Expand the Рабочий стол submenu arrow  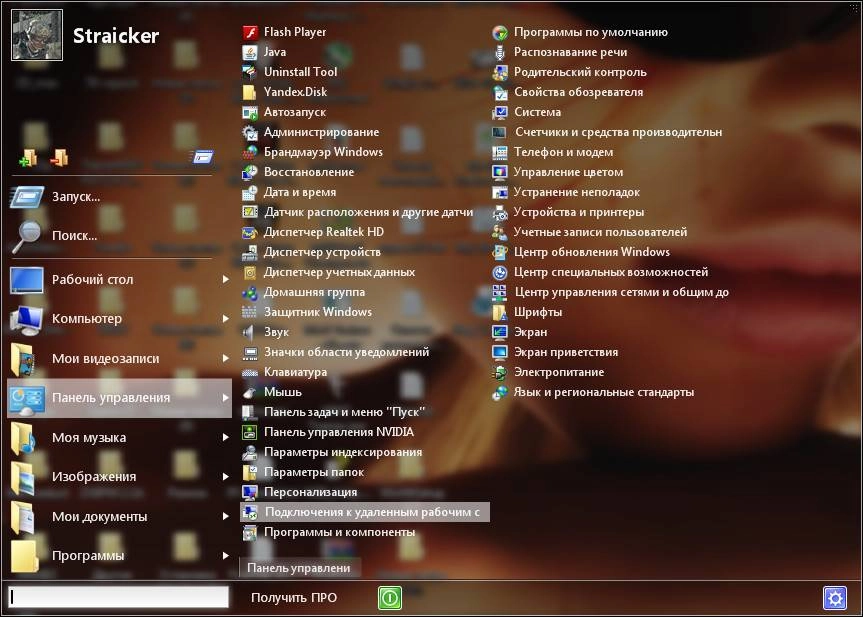225,280
